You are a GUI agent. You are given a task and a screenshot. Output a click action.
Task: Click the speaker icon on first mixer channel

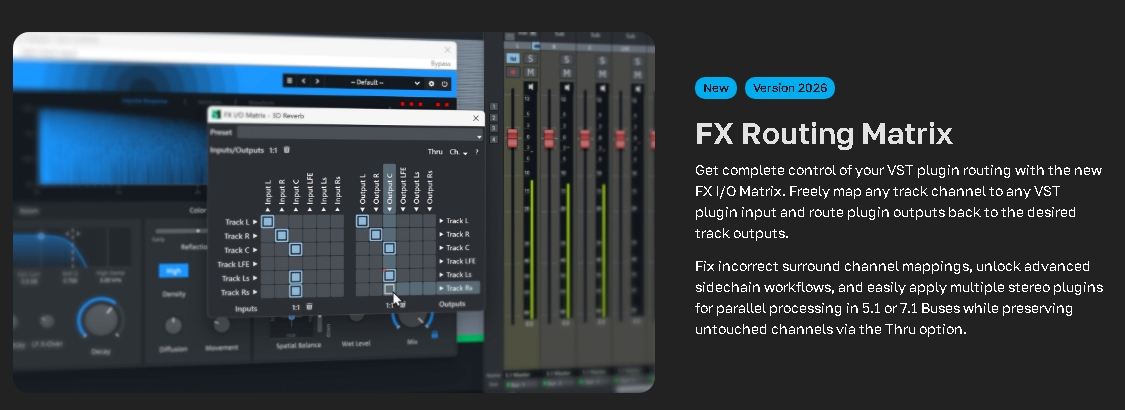(x=530, y=87)
